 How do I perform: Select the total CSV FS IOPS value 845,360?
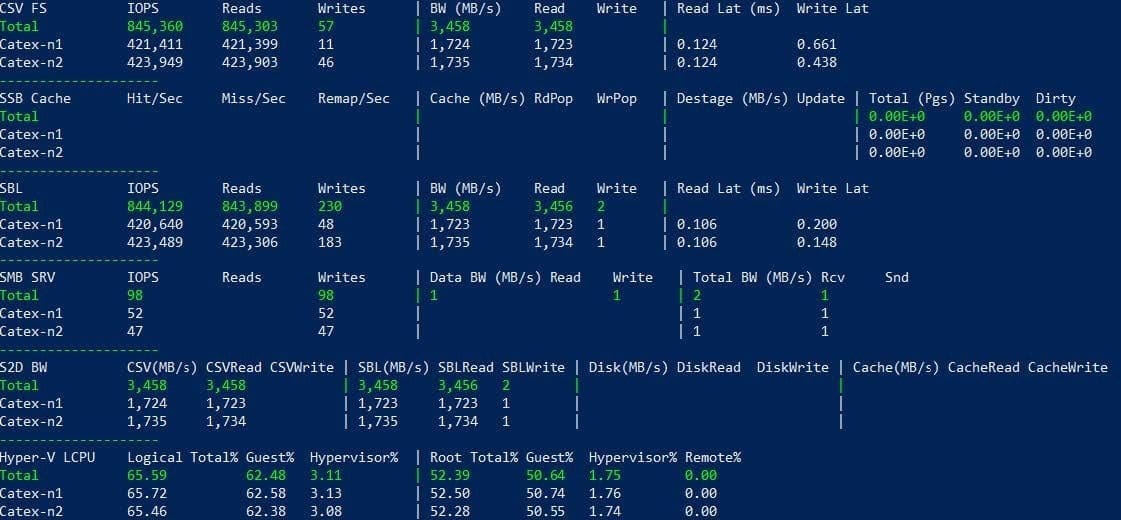(x=155, y=27)
